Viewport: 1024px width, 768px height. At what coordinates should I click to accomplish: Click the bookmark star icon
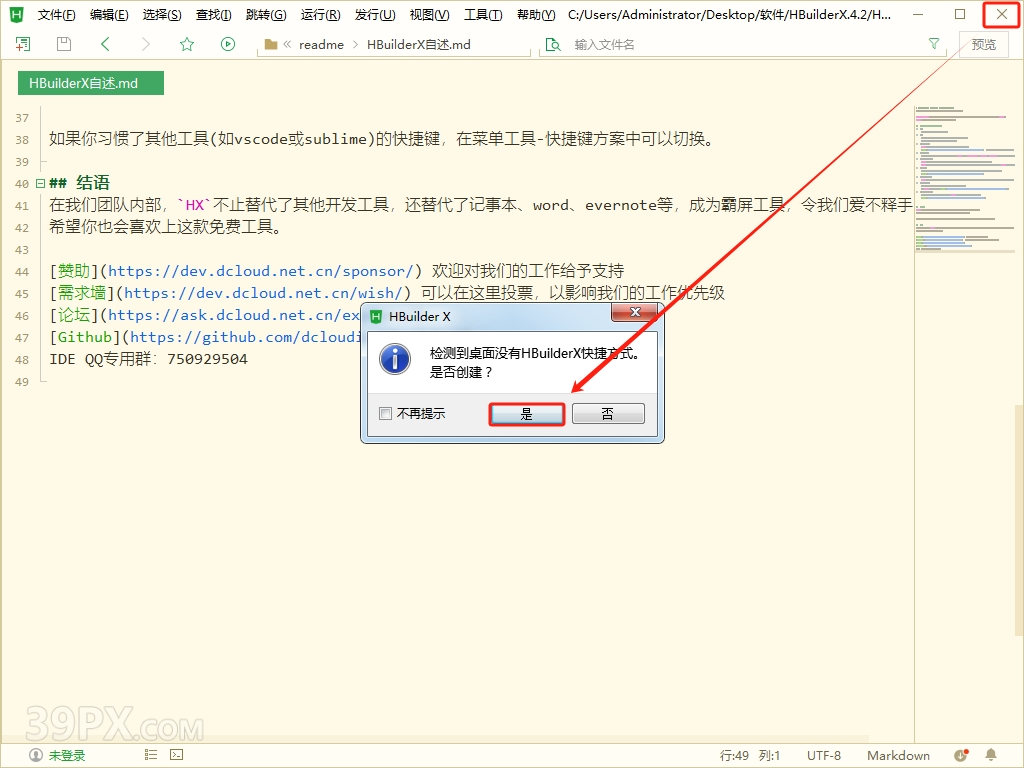coord(187,44)
